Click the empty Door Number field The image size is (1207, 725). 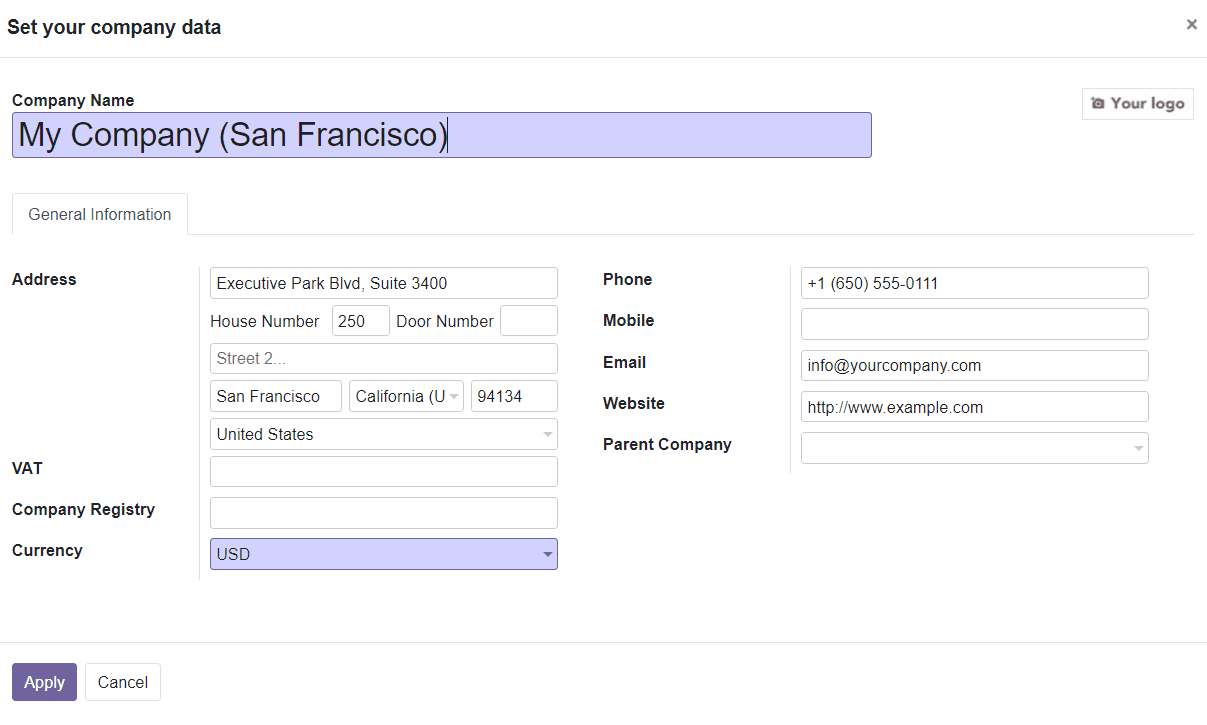[528, 320]
